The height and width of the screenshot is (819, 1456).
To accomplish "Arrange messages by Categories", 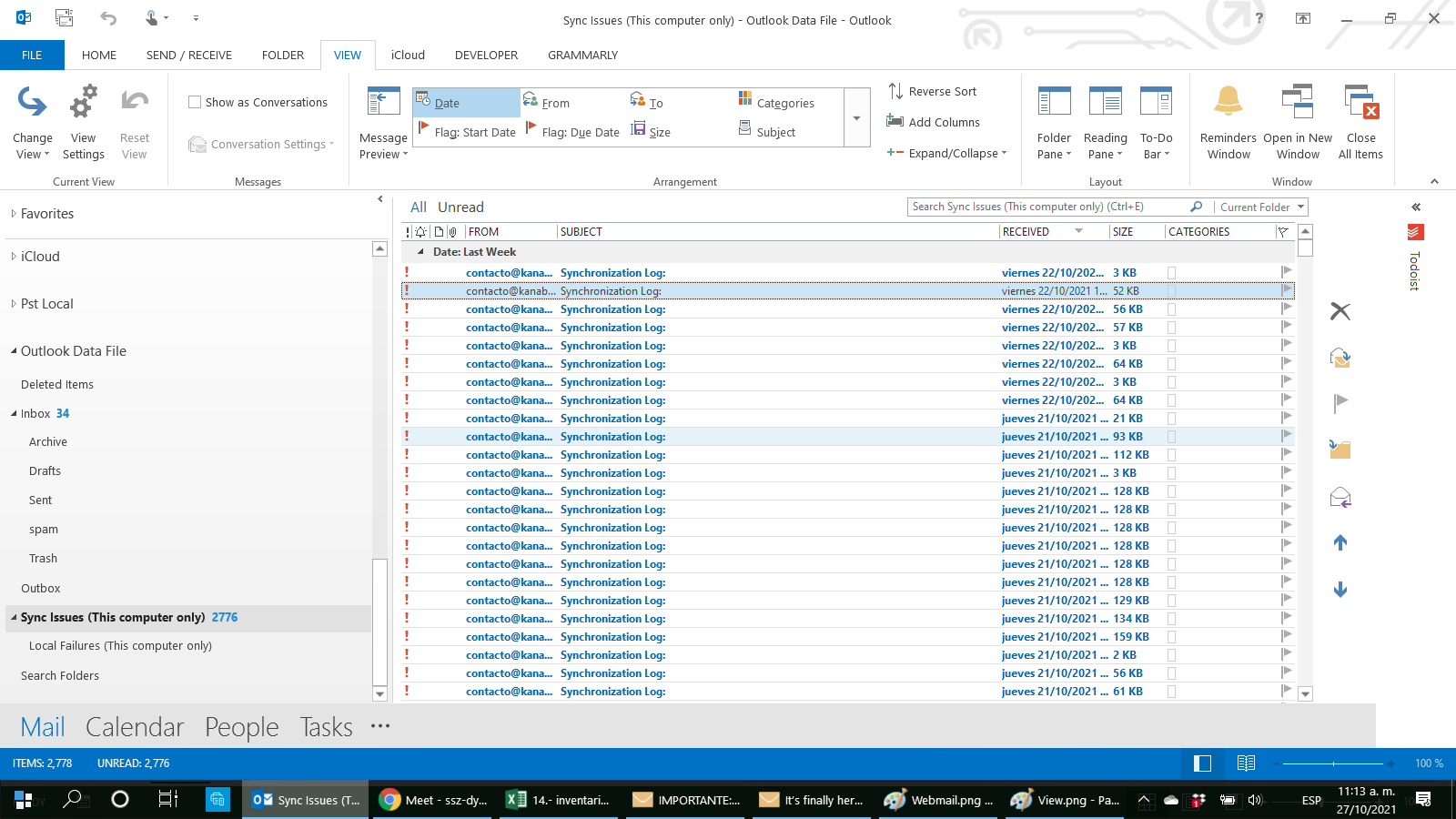I will (776, 103).
